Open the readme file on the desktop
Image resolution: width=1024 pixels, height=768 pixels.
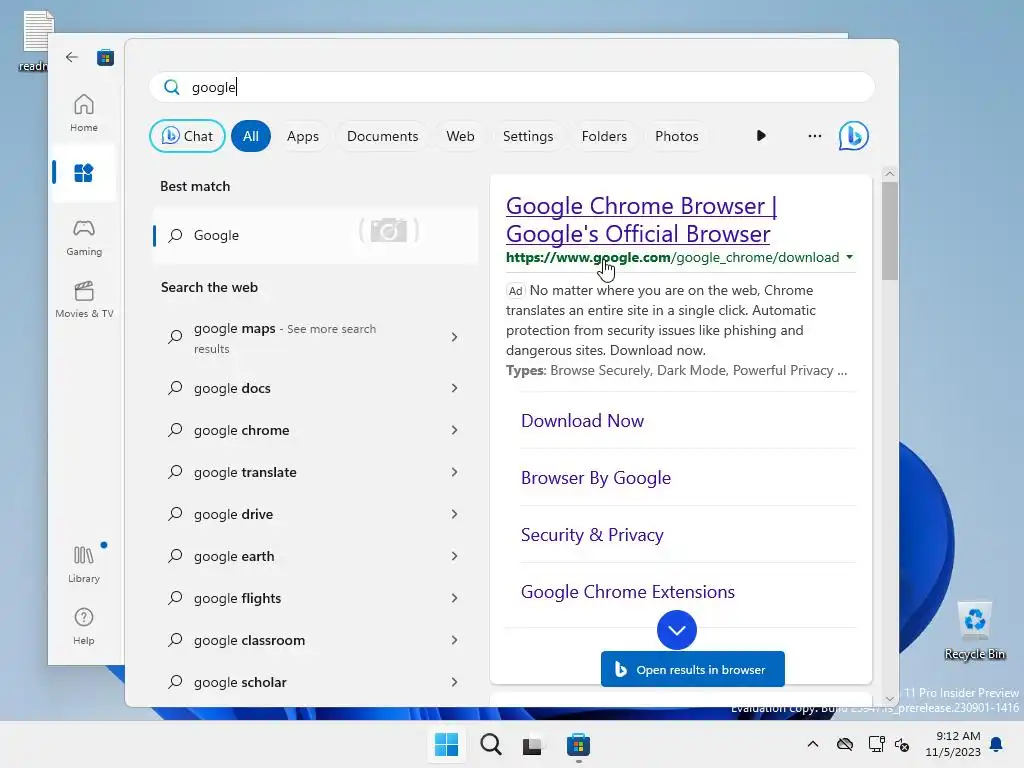35,40
